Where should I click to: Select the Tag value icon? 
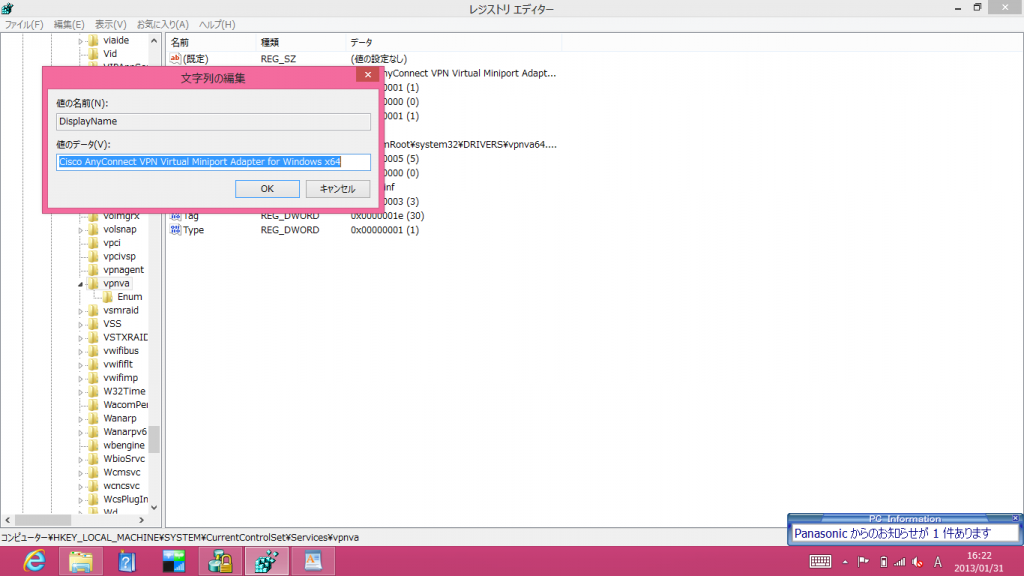175,216
